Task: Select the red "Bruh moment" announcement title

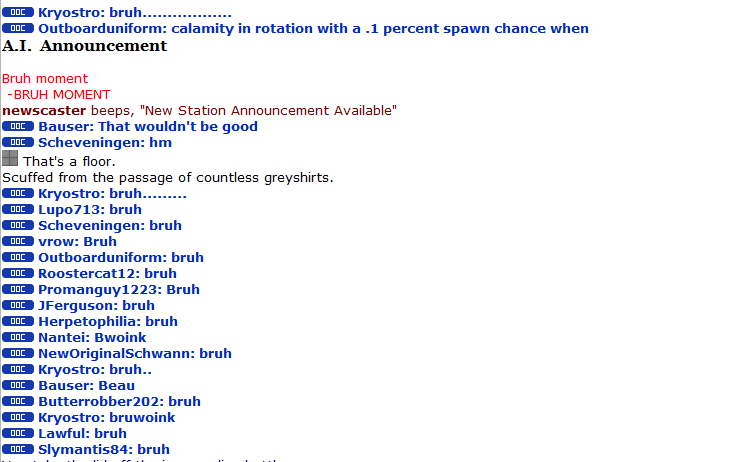Action: click(x=45, y=78)
